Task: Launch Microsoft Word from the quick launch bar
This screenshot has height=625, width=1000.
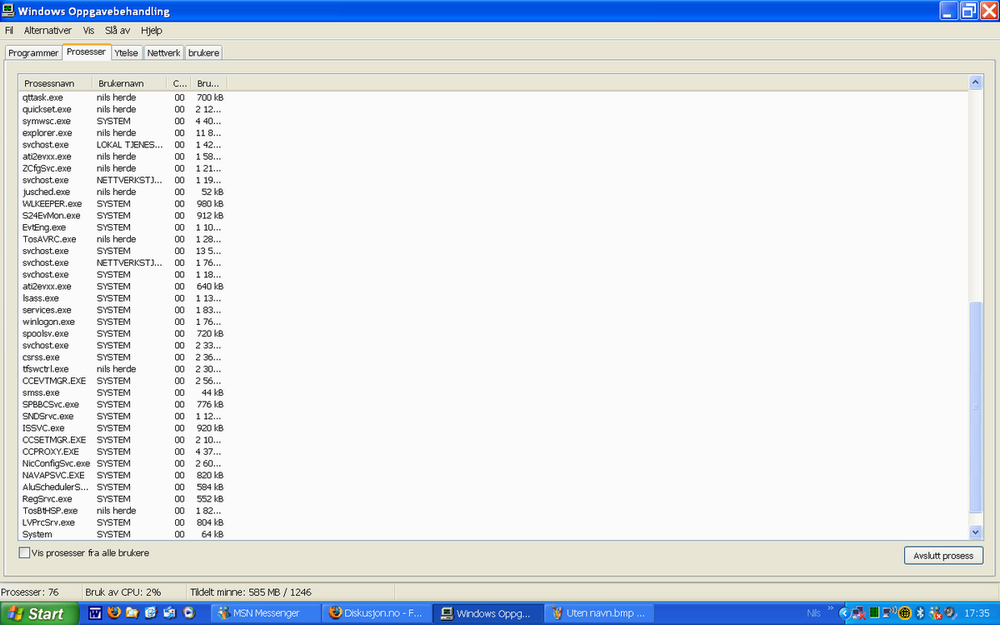Action: 95,613
